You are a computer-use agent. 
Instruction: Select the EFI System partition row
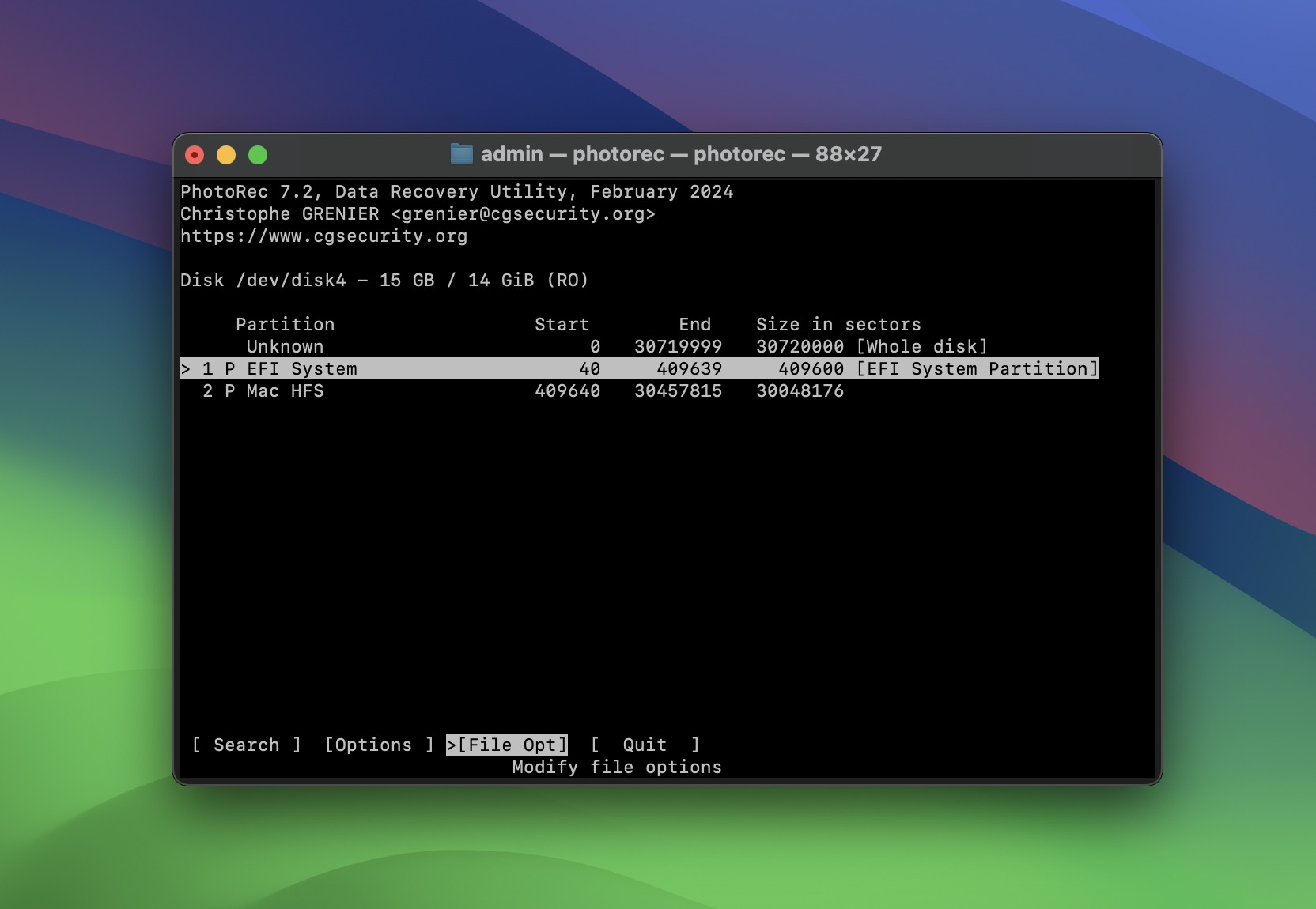click(640, 368)
